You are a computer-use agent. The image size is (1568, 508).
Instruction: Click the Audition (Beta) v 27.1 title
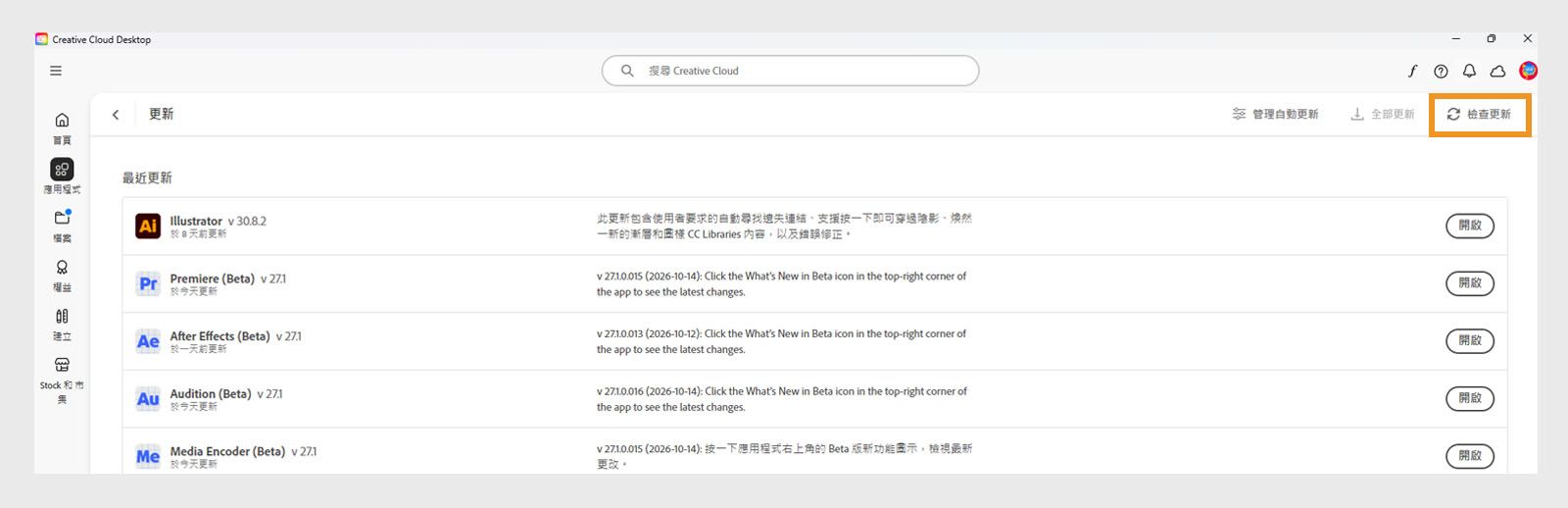225,394
